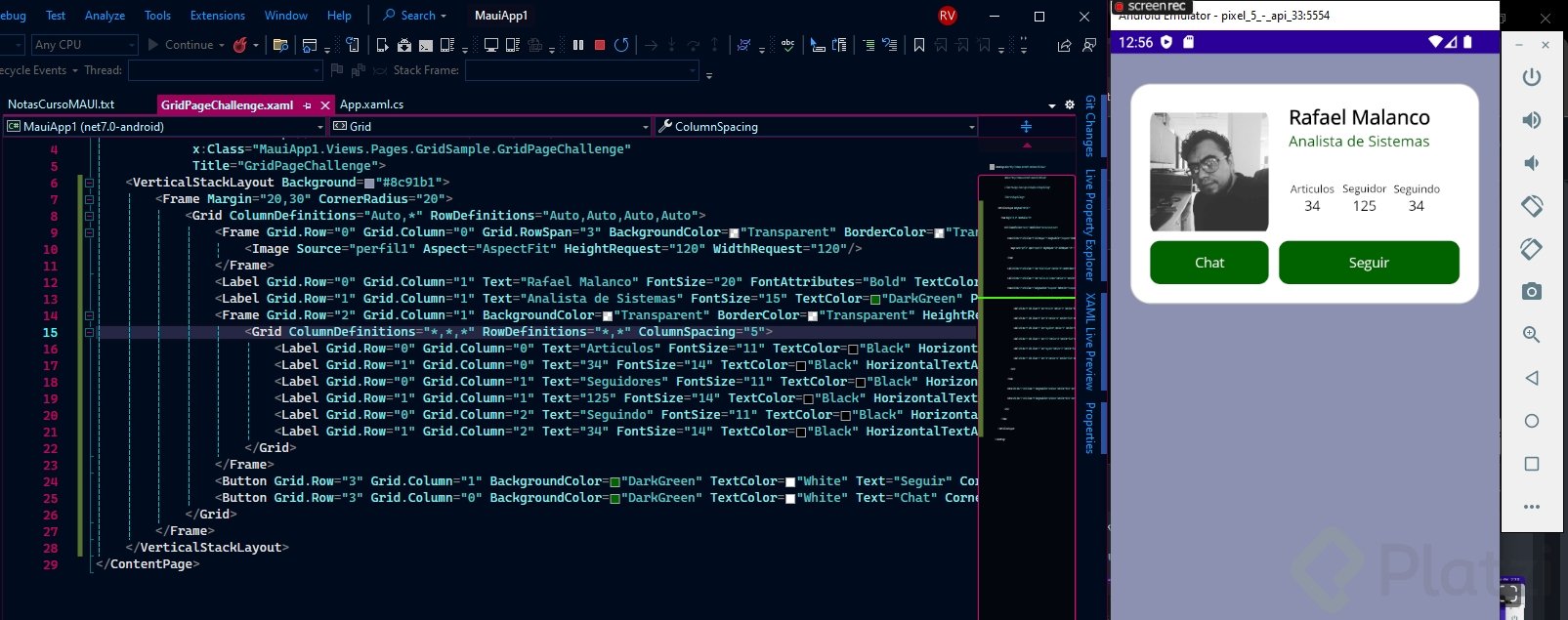This screenshot has height=620, width=1568.
Task: Open the emulator zoom tool
Action: (x=1531, y=335)
